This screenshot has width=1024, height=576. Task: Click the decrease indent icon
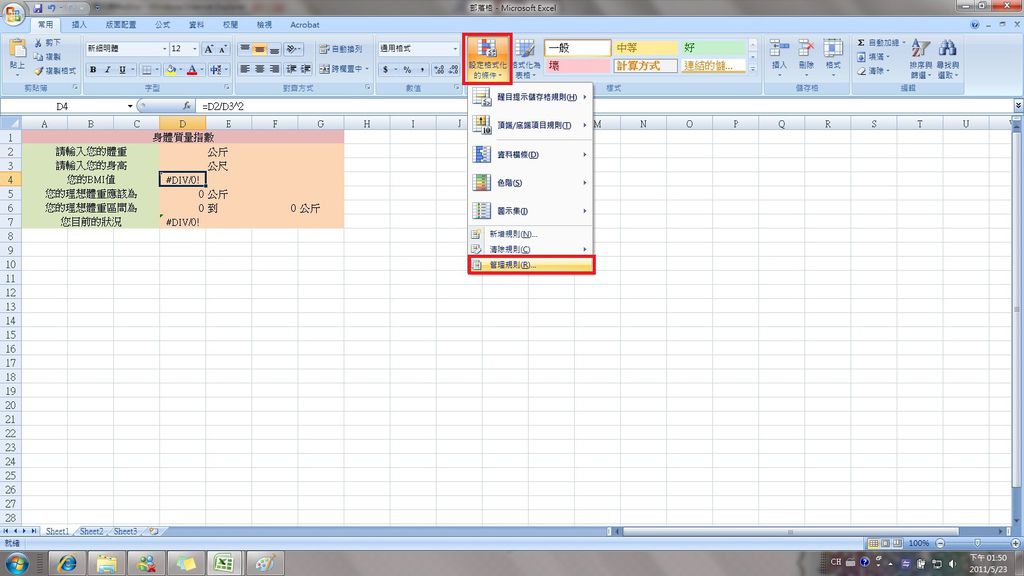[291, 69]
